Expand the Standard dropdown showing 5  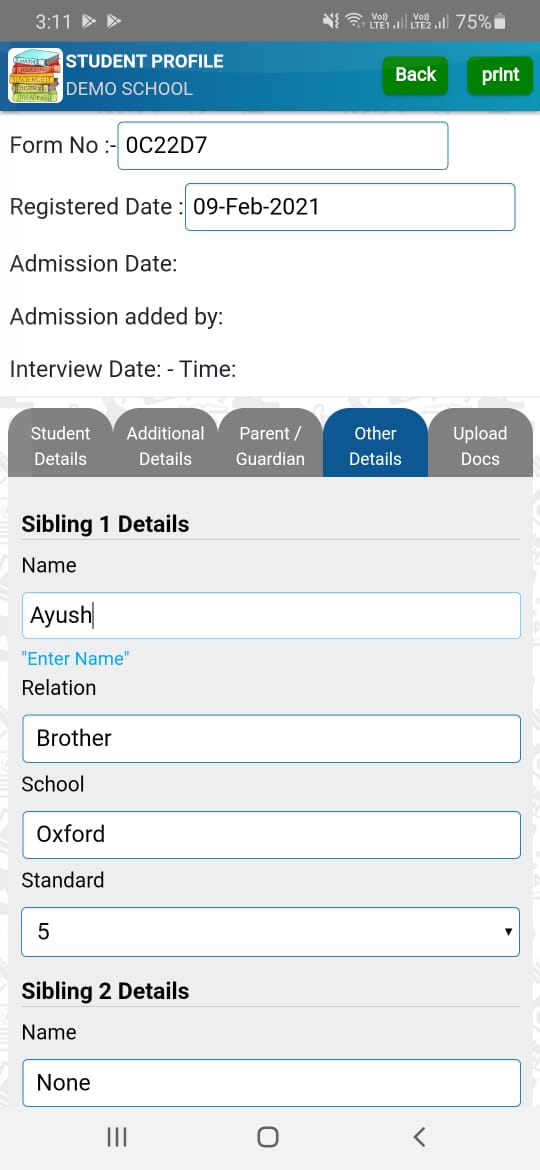[270, 931]
